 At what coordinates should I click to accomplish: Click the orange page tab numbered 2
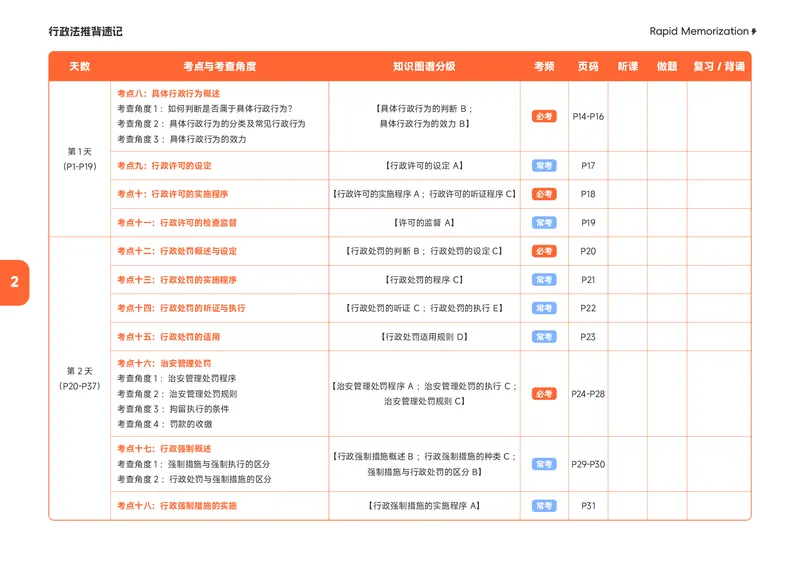tap(14, 282)
